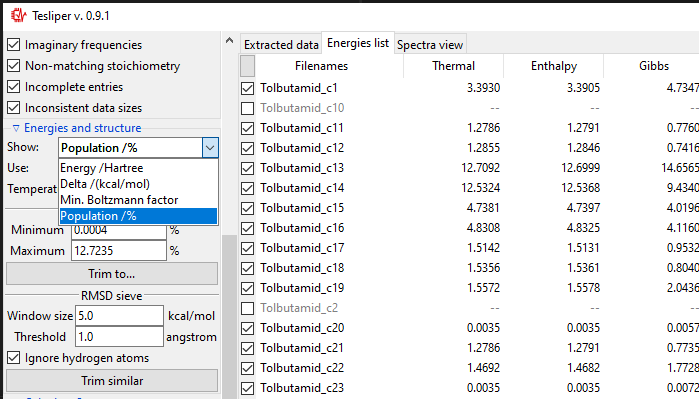The image size is (699, 399).
Task: Click the Filenames column header
Action: [x=321, y=66]
